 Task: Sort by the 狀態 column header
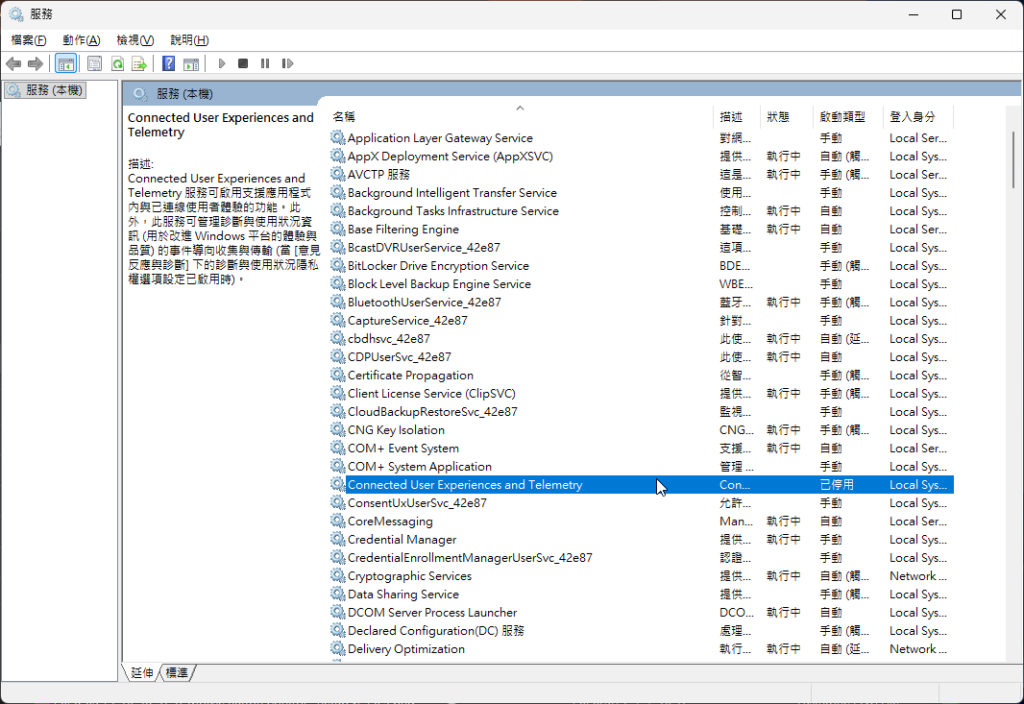(x=778, y=117)
